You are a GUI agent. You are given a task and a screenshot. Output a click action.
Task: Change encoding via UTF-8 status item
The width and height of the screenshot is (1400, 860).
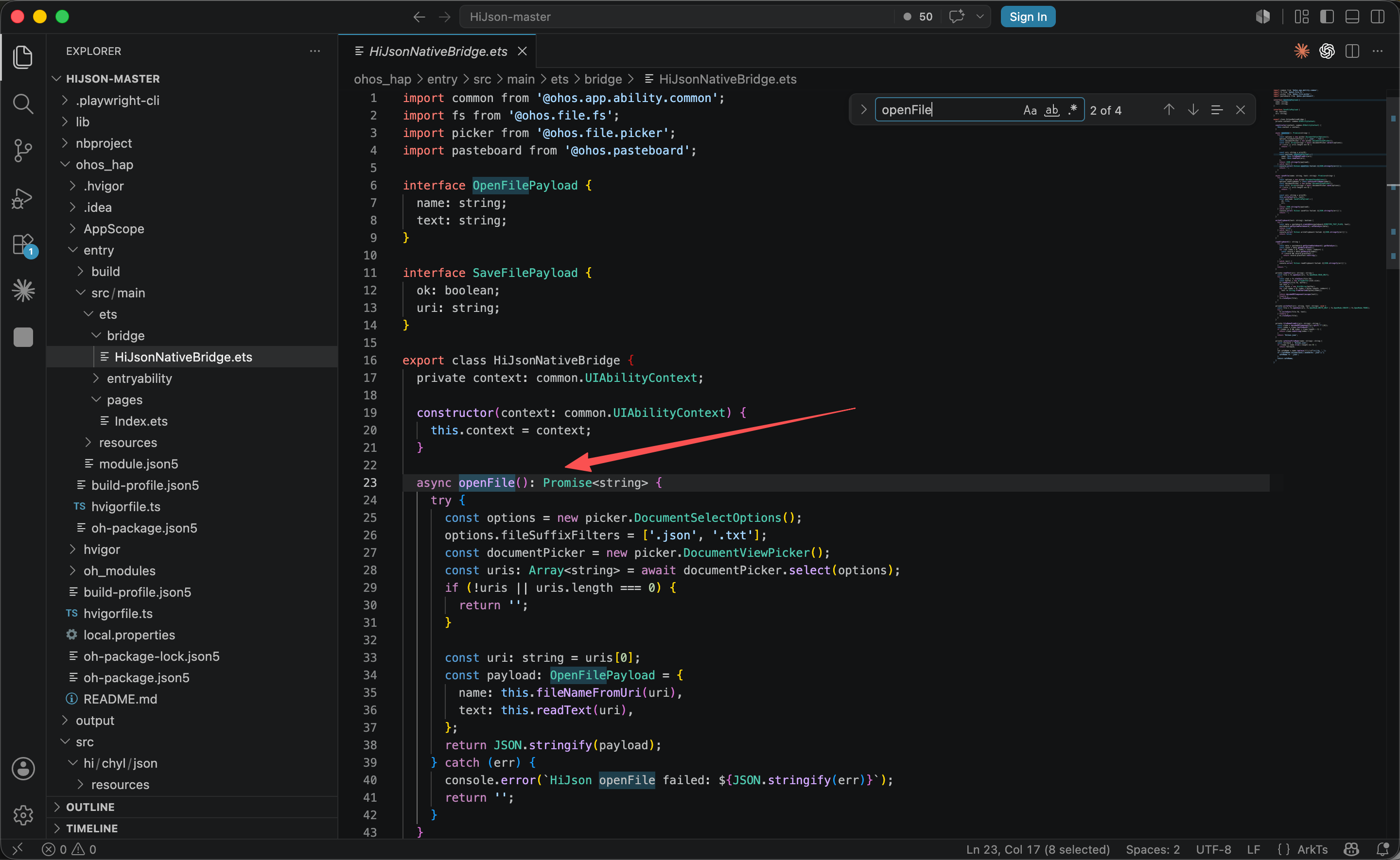tap(1213, 849)
